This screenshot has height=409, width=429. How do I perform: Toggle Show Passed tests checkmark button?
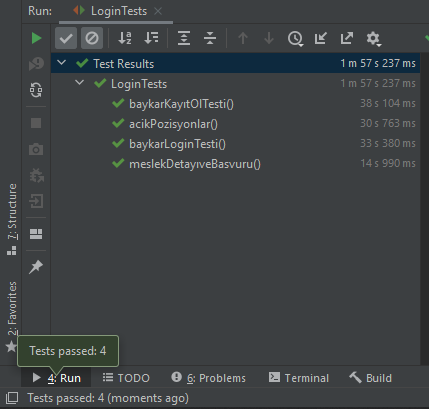click(x=66, y=38)
